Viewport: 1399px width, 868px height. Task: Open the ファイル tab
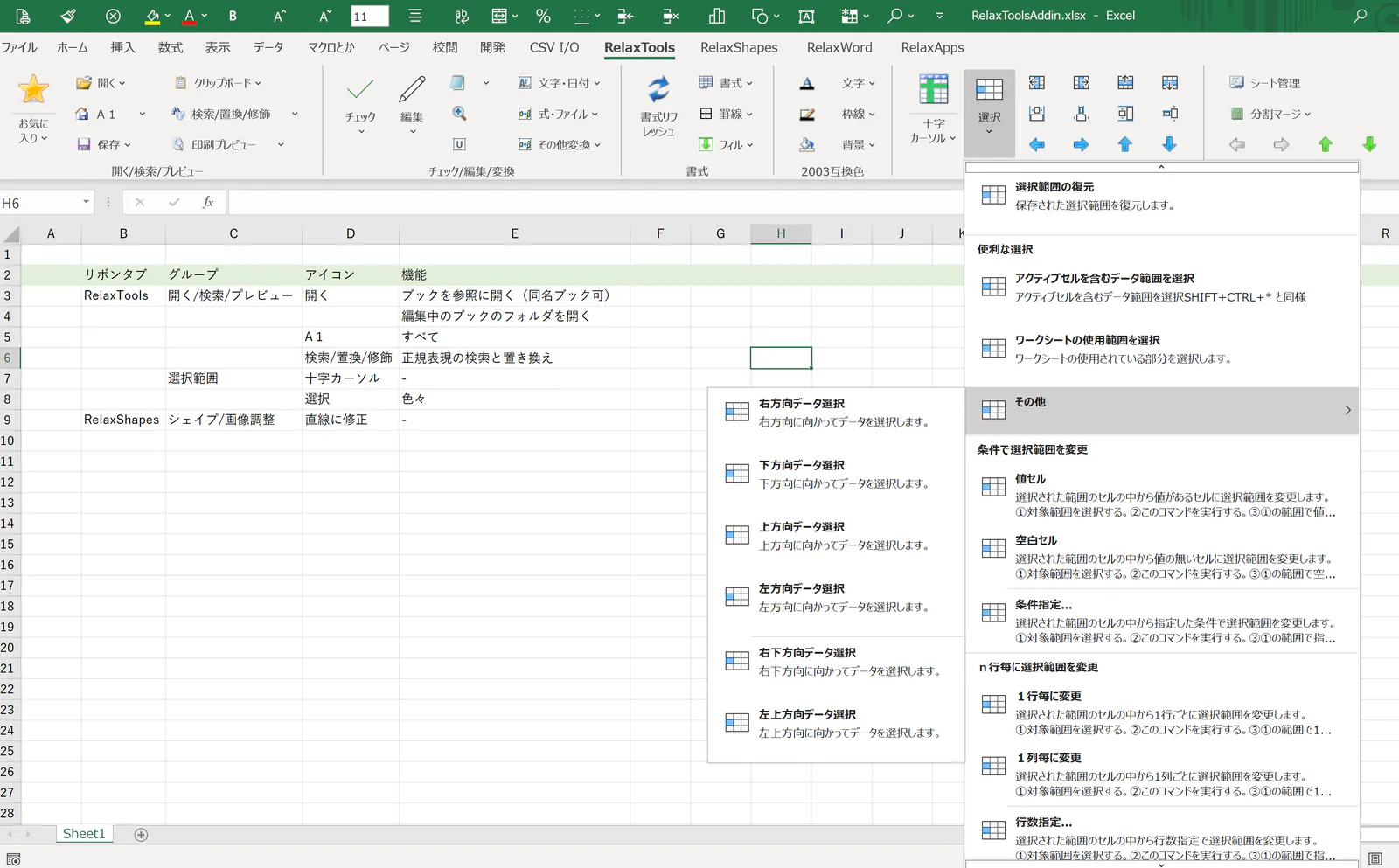point(19,47)
